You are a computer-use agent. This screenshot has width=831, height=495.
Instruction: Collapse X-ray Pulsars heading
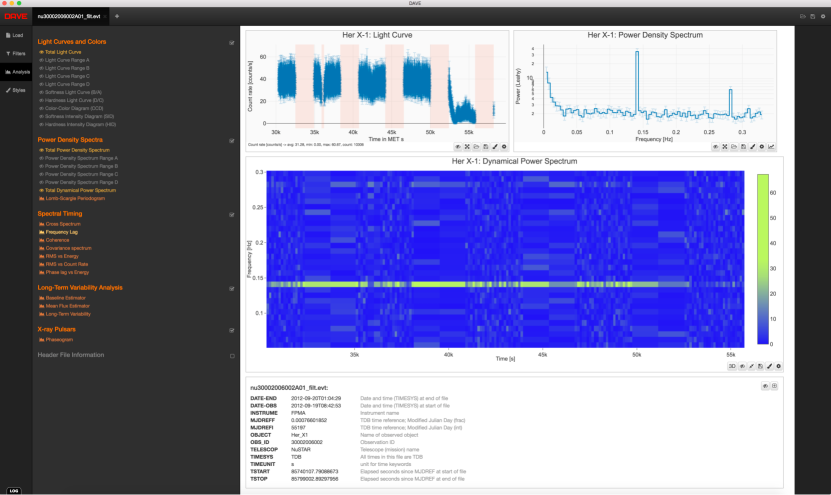(56, 329)
